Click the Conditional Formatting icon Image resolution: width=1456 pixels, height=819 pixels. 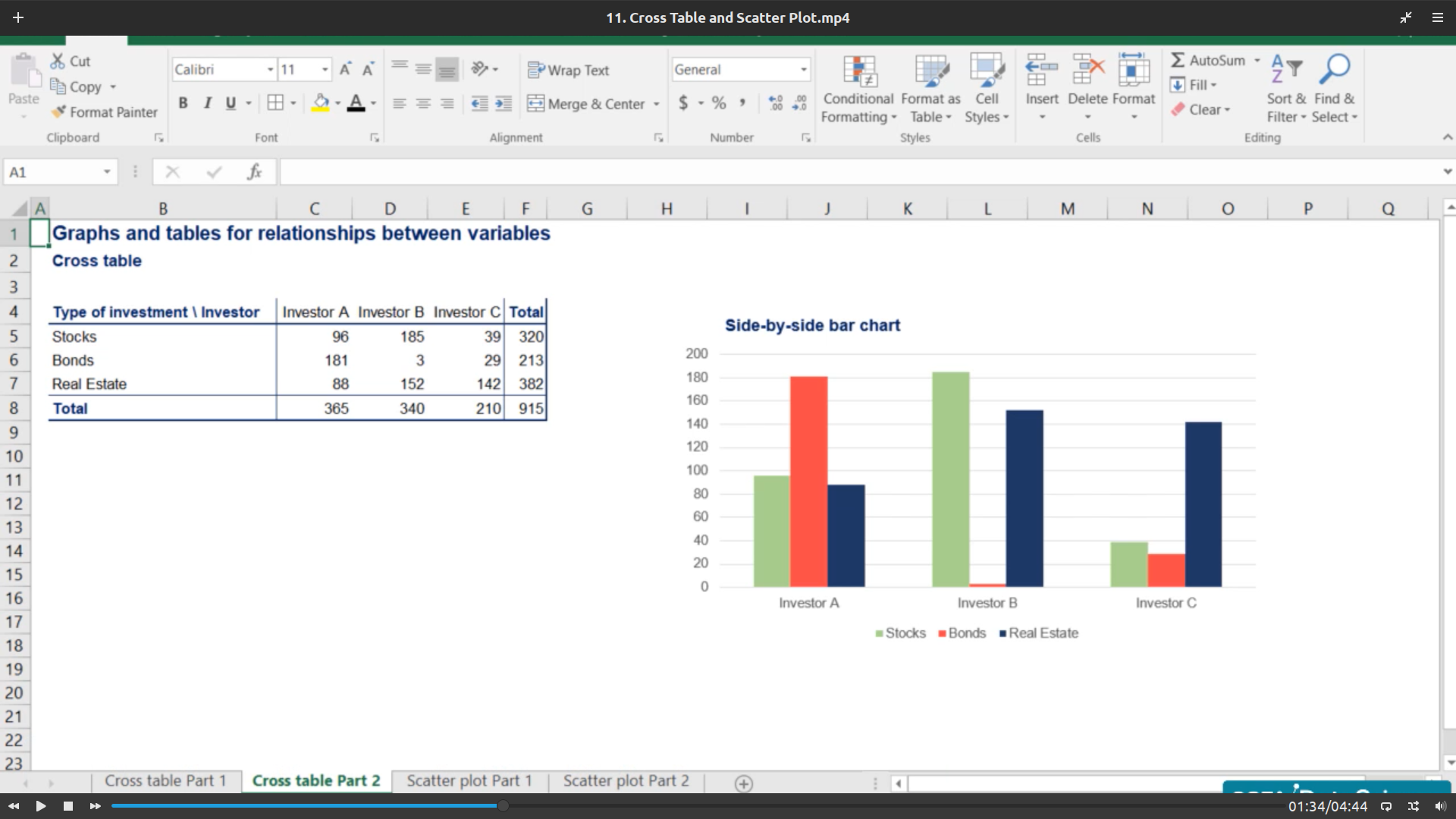[859, 71]
